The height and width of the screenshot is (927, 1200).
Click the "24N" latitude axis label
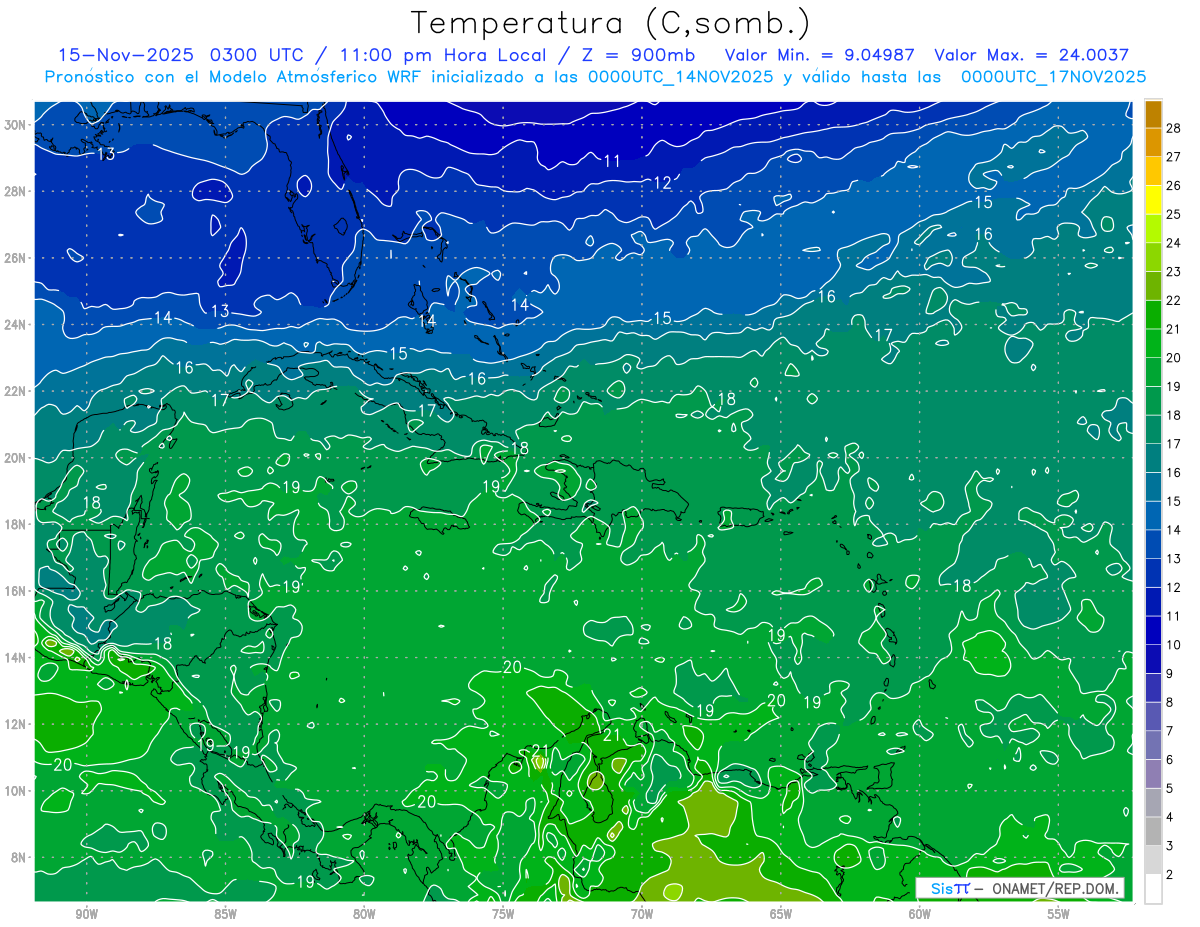17,324
